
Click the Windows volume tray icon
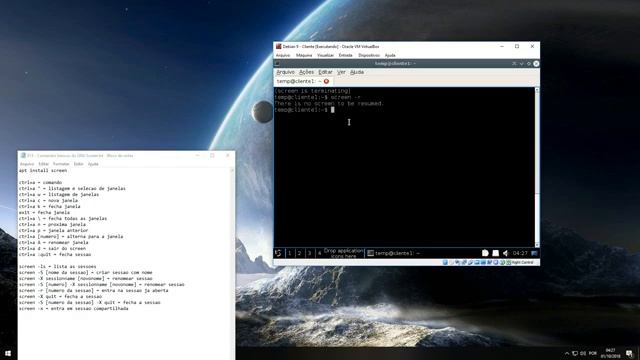[x=583, y=353]
